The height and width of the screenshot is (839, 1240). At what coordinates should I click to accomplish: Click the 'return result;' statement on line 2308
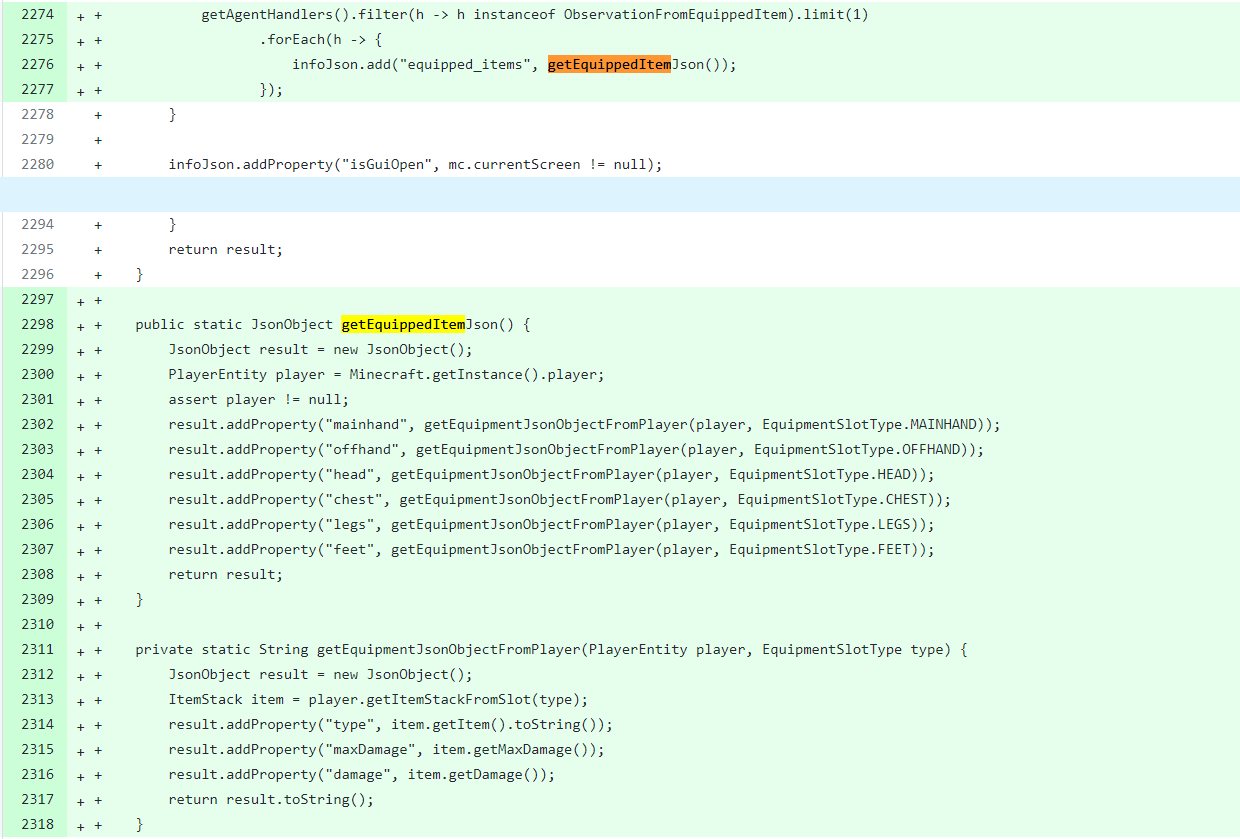click(226, 575)
